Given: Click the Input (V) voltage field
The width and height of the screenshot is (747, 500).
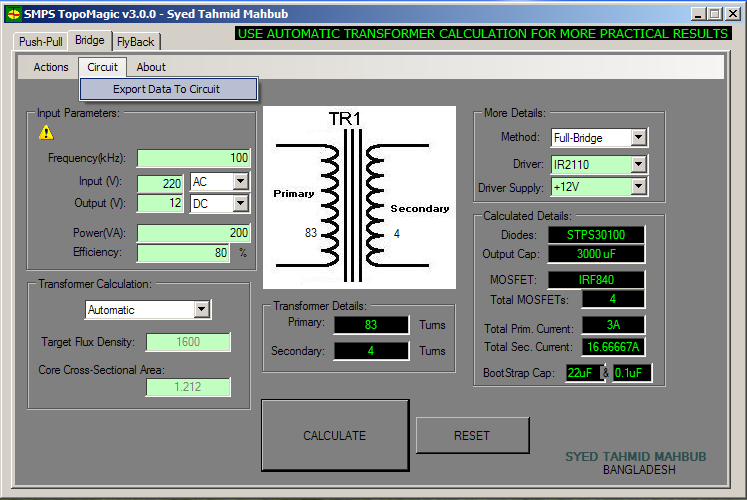Looking at the screenshot, I should pos(160,182).
